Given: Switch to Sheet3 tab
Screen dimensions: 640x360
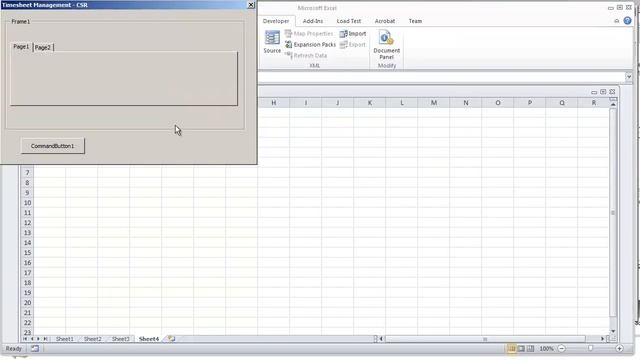Looking at the screenshot, I should click(120, 339).
